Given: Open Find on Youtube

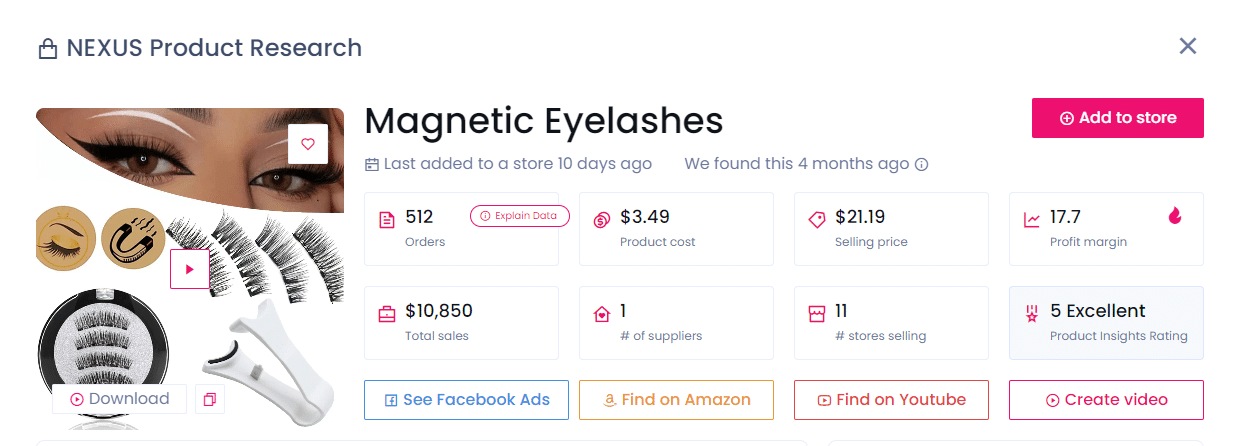Looking at the screenshot, I should pos(891,400).
